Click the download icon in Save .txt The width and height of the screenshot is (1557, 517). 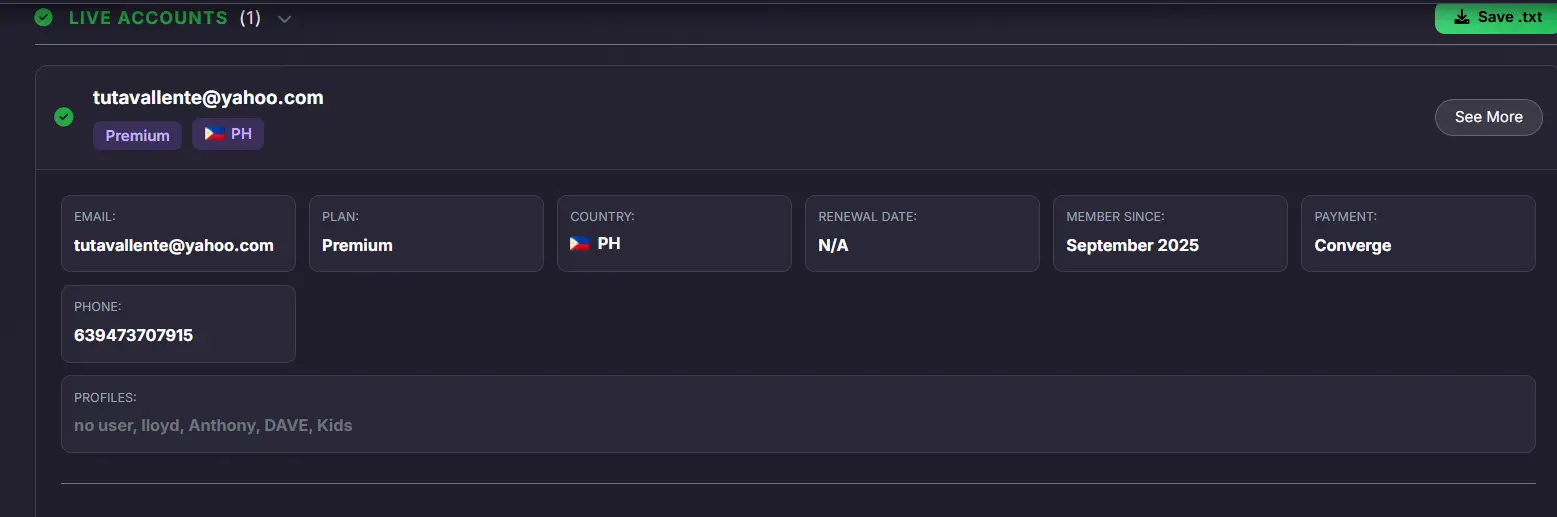(x=1461, y=17)
